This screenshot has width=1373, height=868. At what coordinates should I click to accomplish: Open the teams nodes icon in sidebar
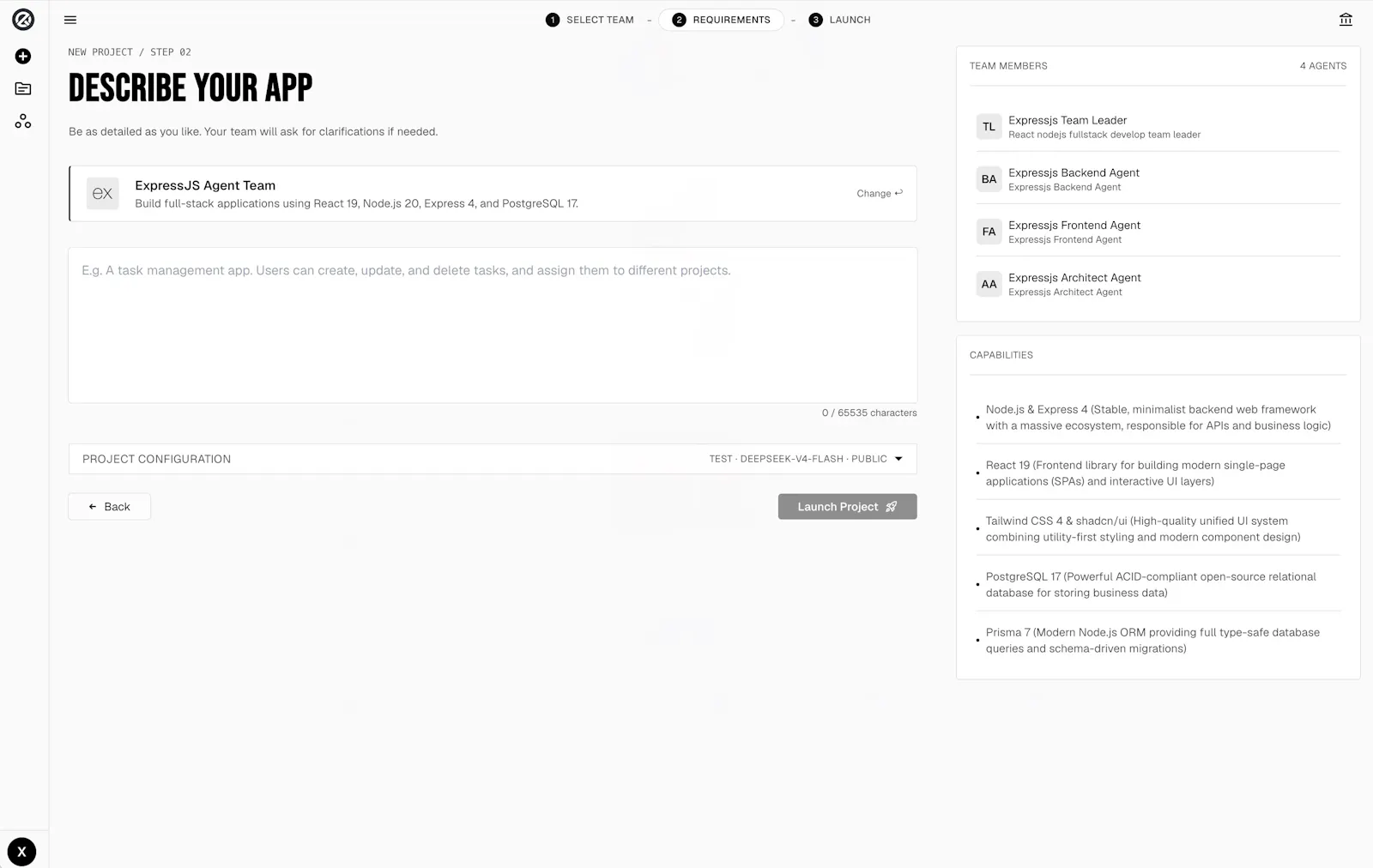23,121
